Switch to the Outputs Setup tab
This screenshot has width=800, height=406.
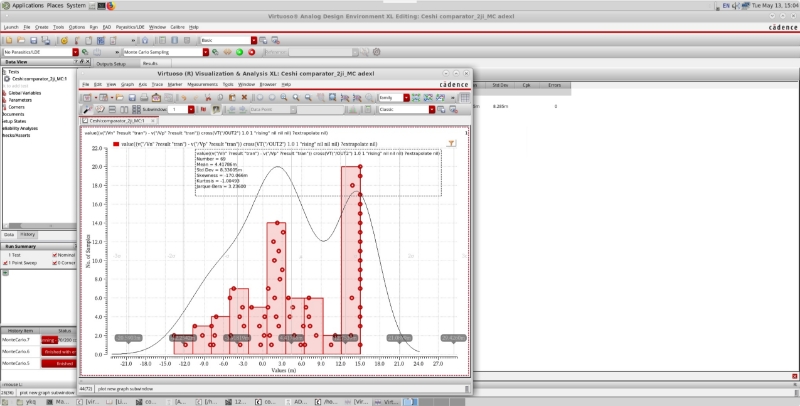[x=111, y=64]
